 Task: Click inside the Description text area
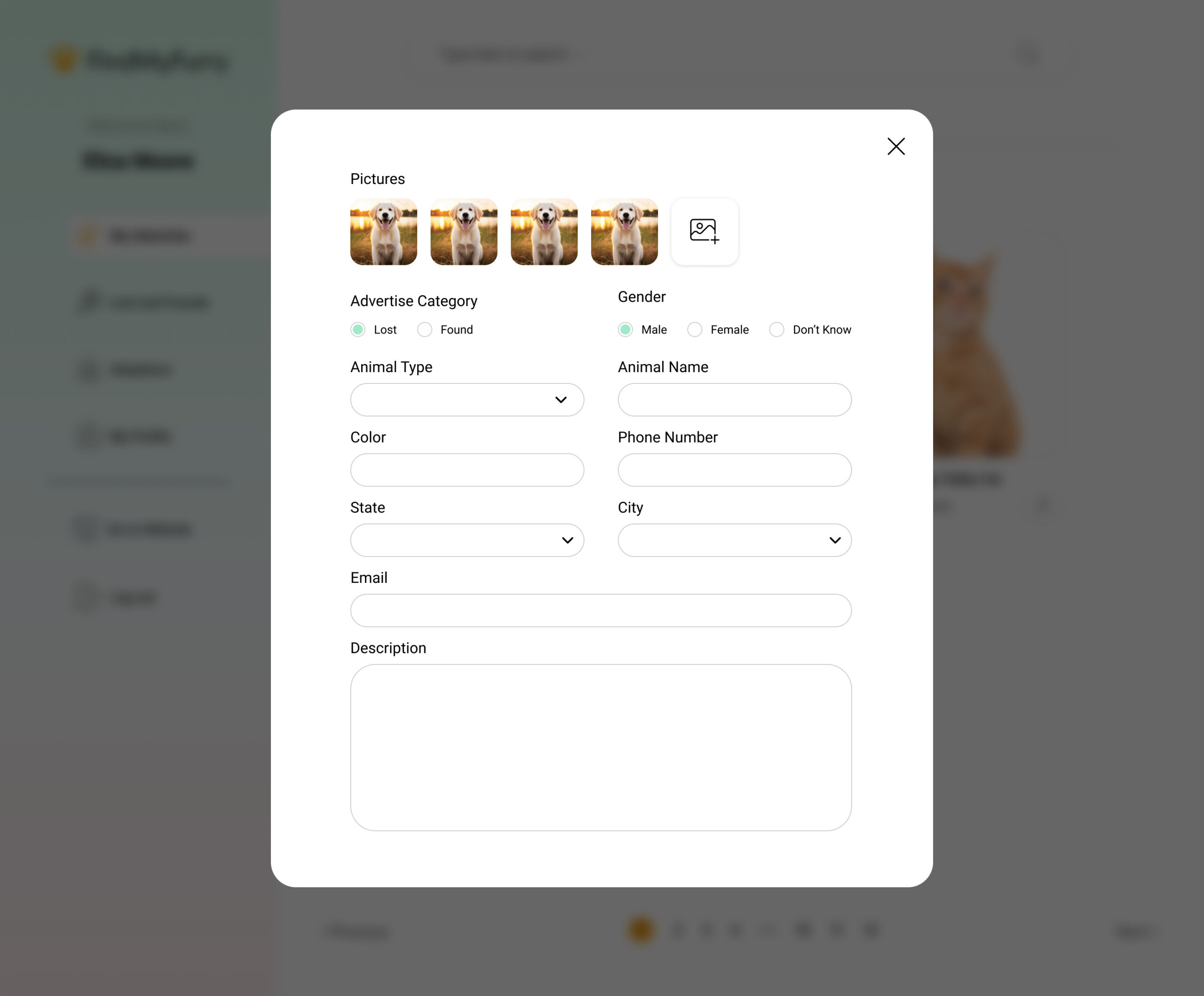[601, 748]
